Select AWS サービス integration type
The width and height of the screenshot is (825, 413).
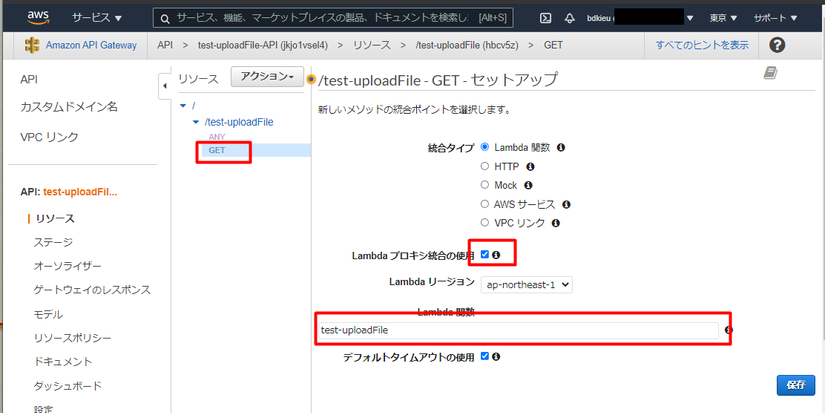[x=485, y=204]
